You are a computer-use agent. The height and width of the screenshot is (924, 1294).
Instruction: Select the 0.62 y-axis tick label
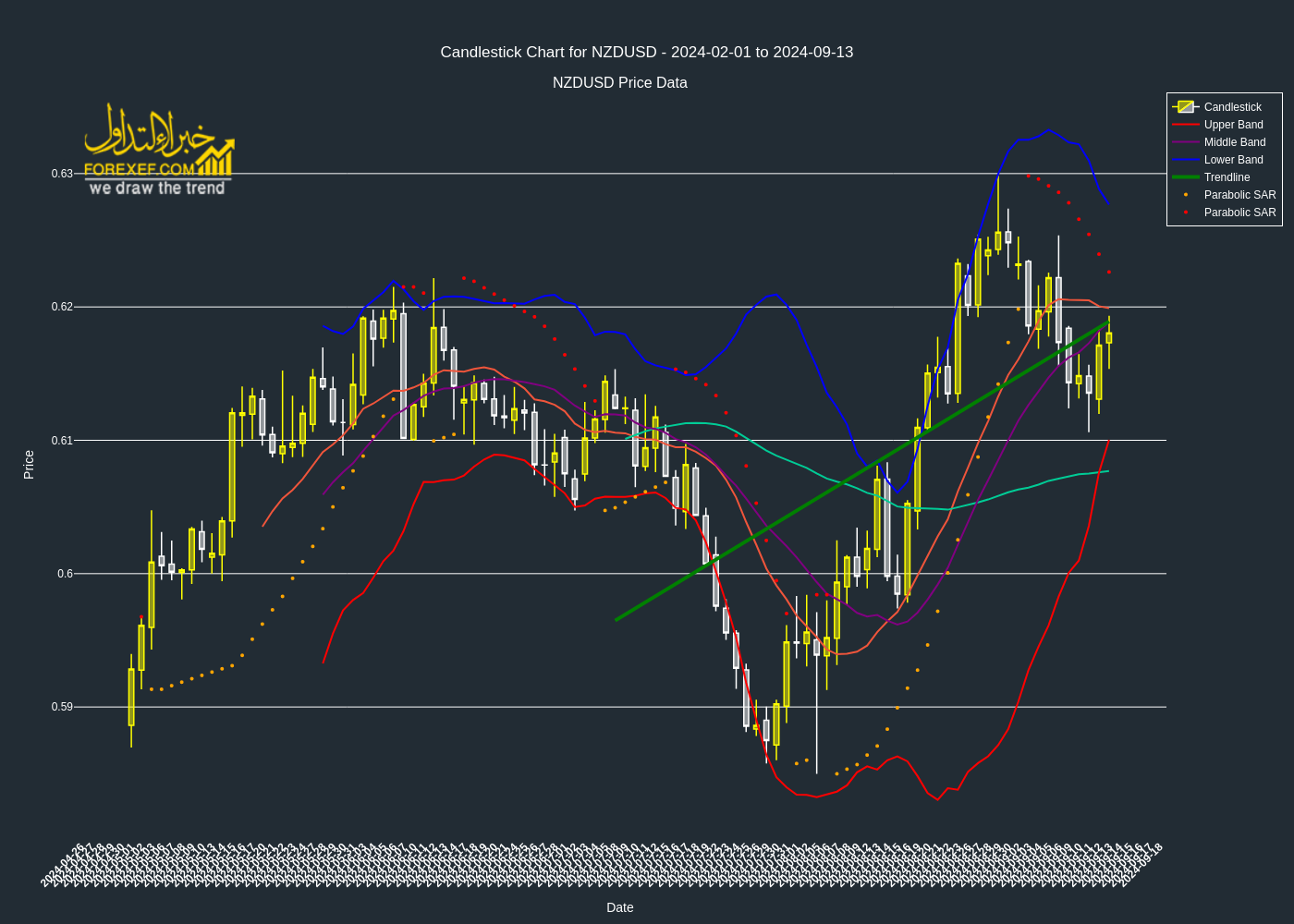62,307
